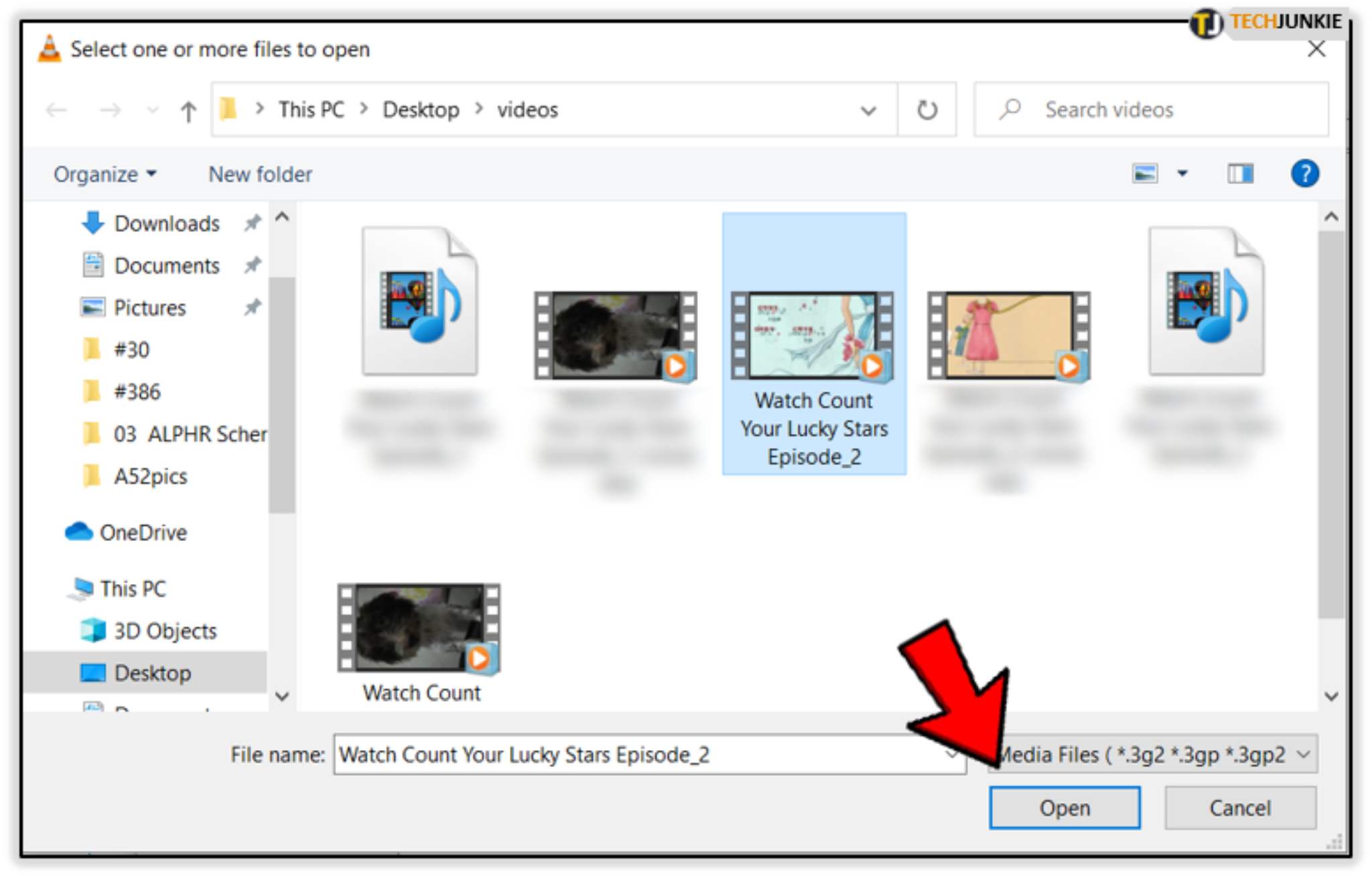Refresh the videos folder view
The image size is (1372, 876).
[927, 109]
